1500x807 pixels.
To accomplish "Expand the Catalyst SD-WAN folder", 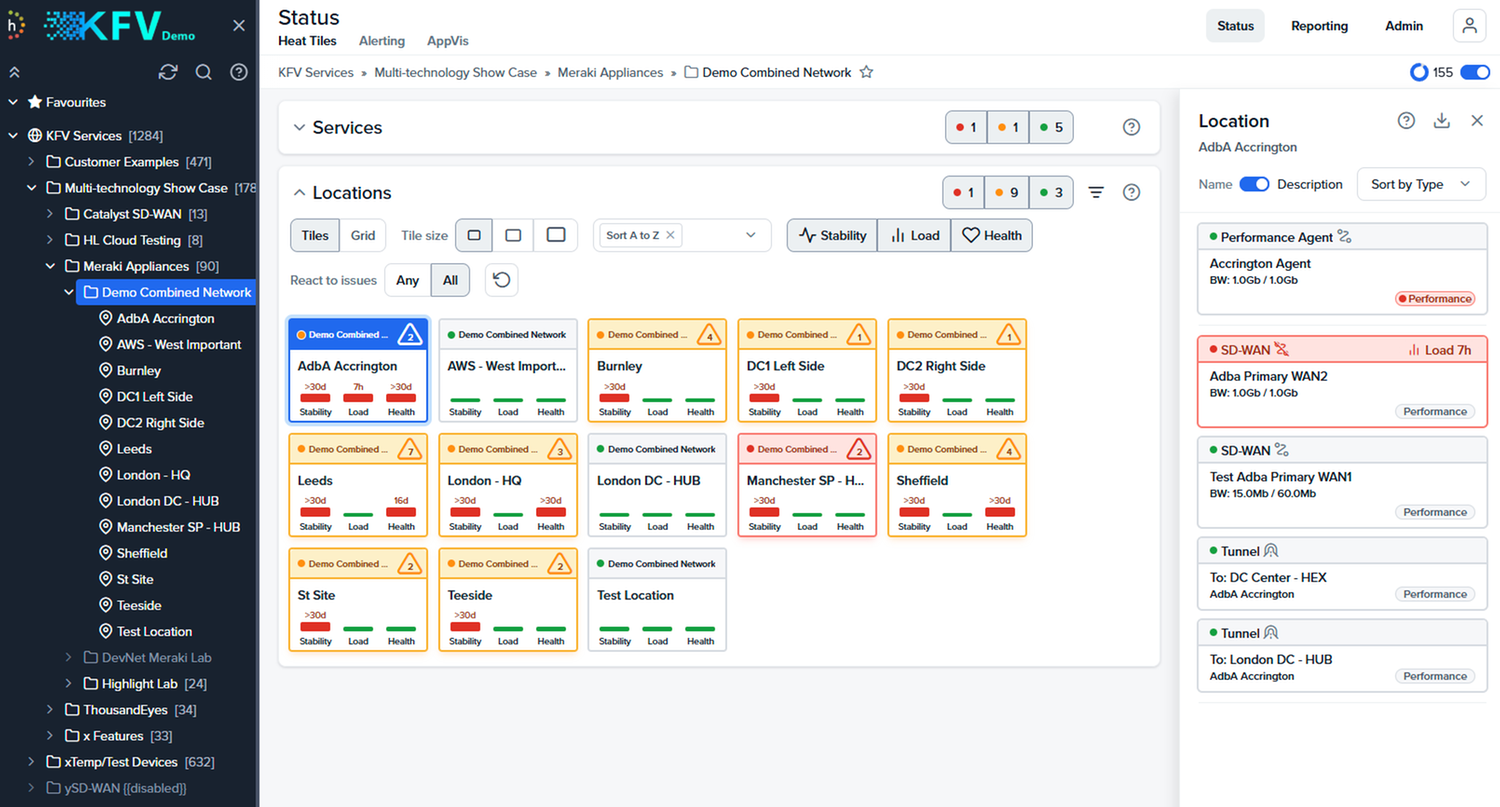I will (x=51, y=214).
